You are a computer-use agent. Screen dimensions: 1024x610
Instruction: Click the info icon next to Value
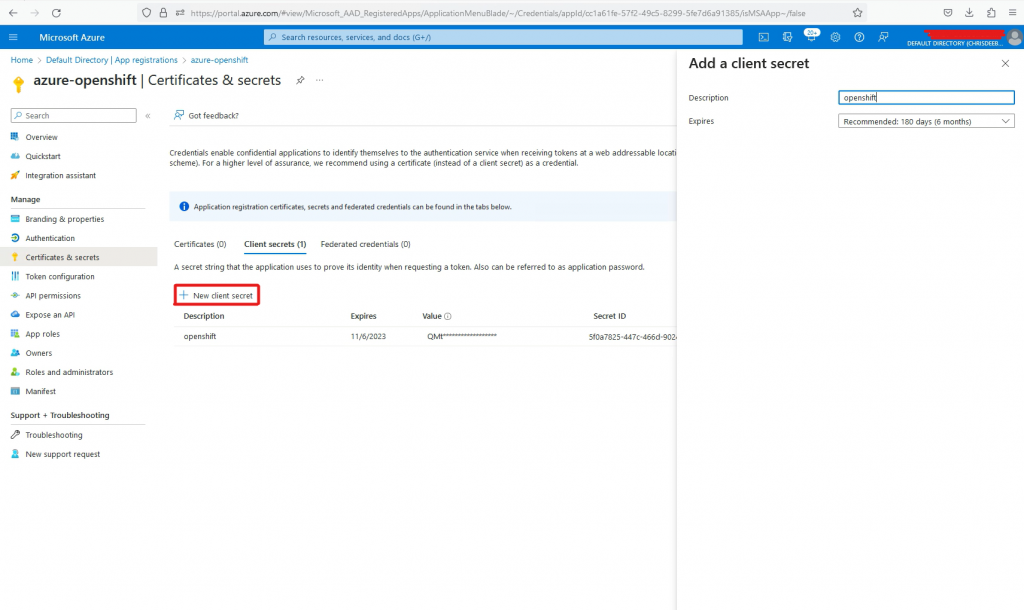(448, 316)
